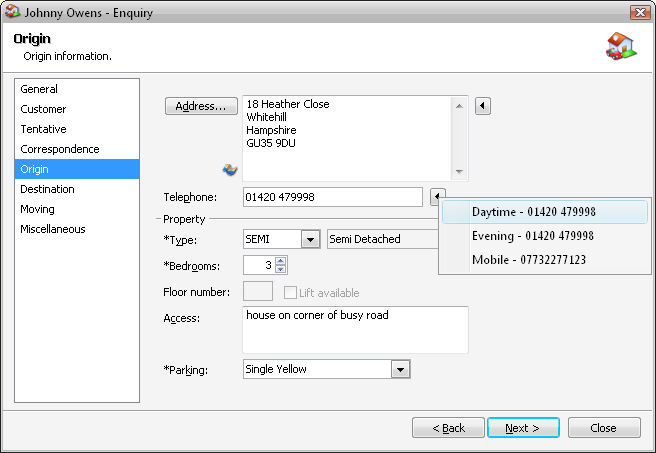Viewport: 656px width, 453px height.
Task: Click the house icon in the header
Action: 620,46
